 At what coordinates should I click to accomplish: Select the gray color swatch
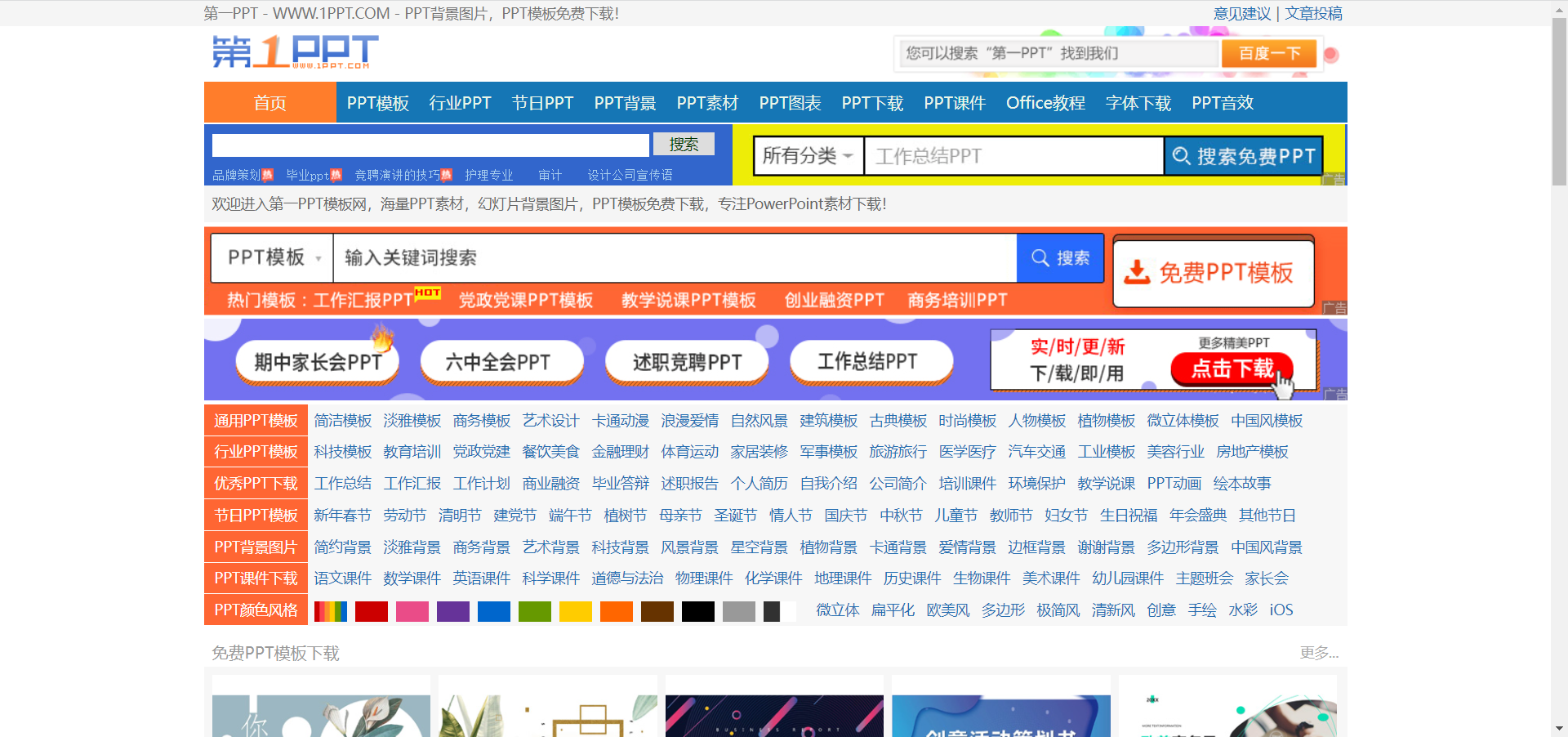739,611
